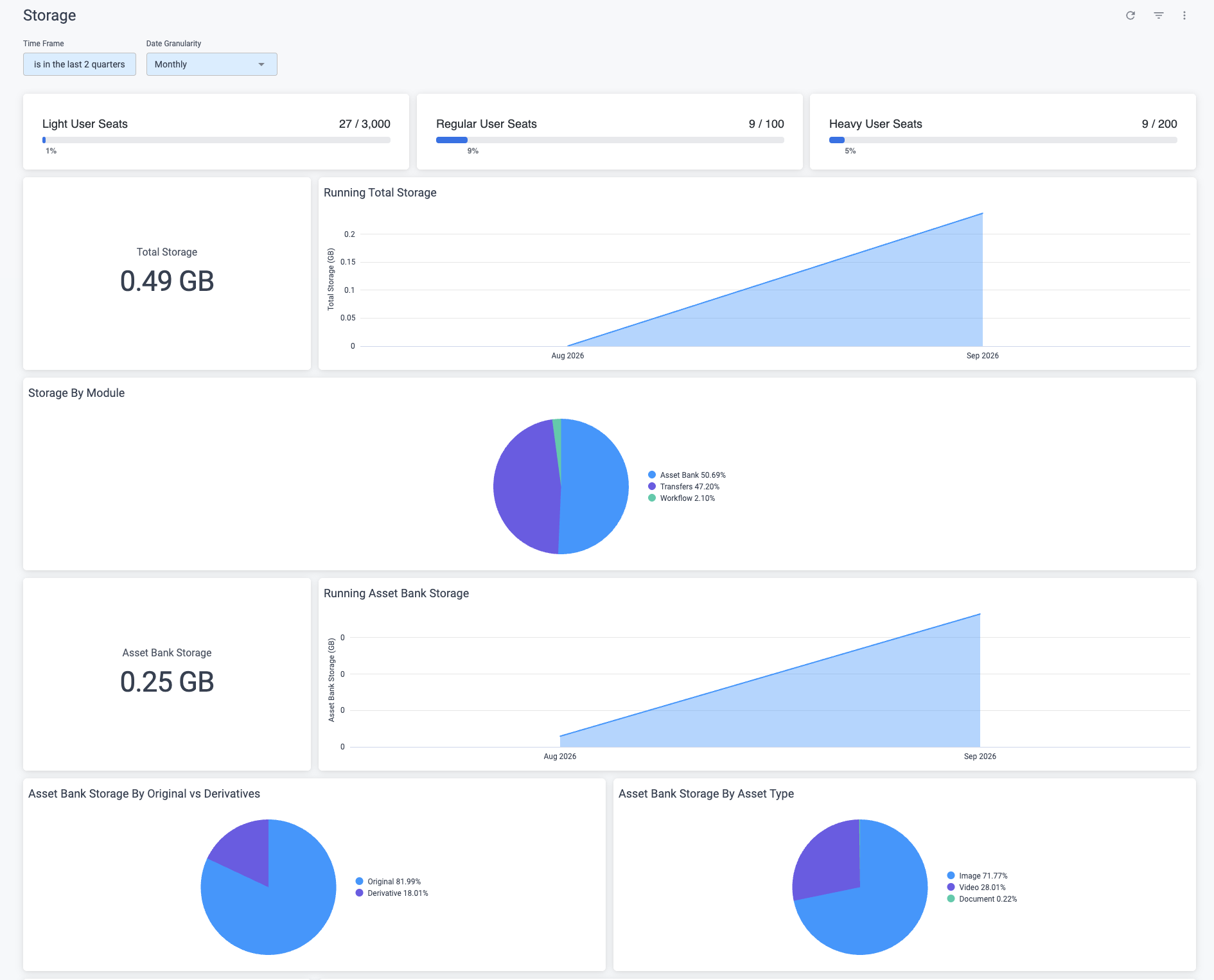Screen dimensions: 1214x980
Task: Toggle the Video legend item
Action: coord(976,888)
